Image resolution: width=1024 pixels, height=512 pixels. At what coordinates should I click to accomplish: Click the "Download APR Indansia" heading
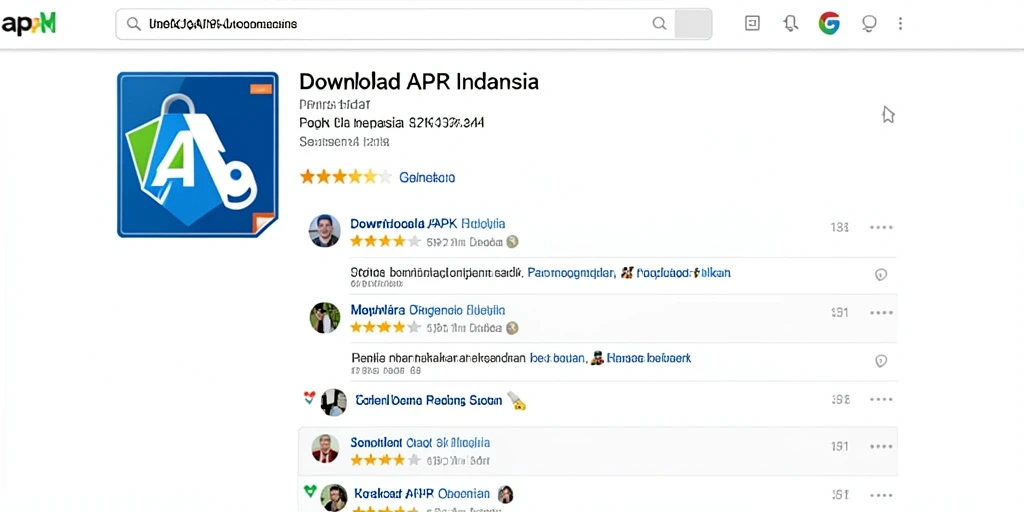click(419, 82)
